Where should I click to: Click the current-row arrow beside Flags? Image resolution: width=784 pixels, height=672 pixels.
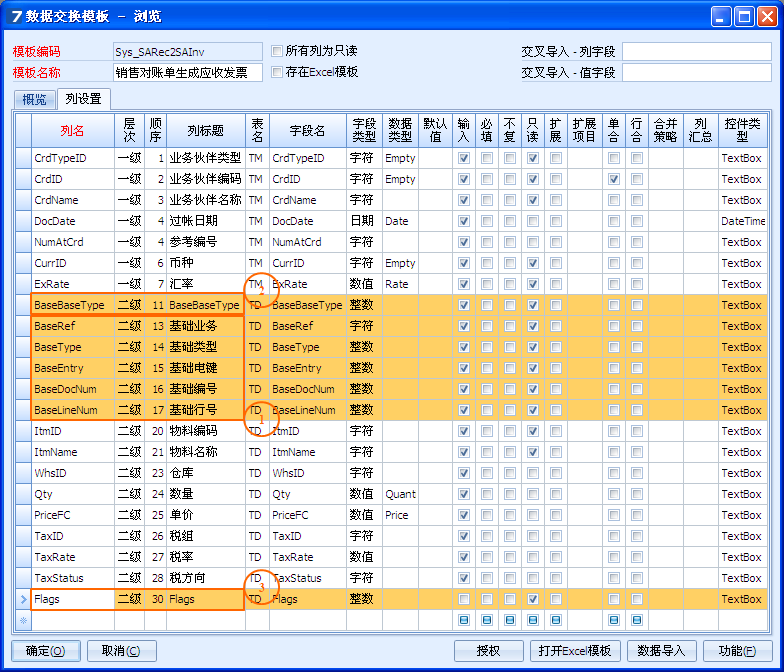[x=23, y=599]
